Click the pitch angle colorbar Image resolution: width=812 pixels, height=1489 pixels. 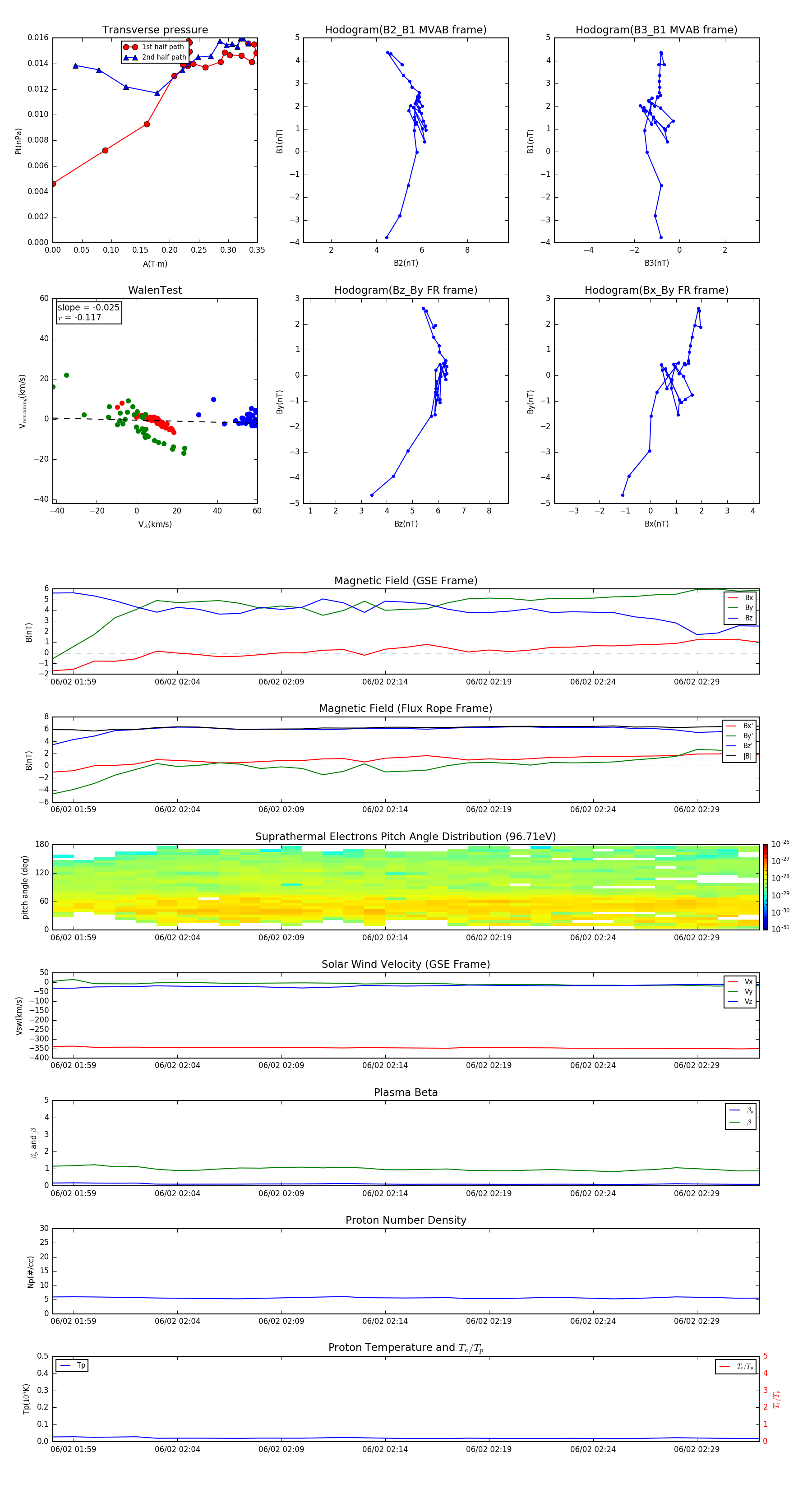[765, 887]
